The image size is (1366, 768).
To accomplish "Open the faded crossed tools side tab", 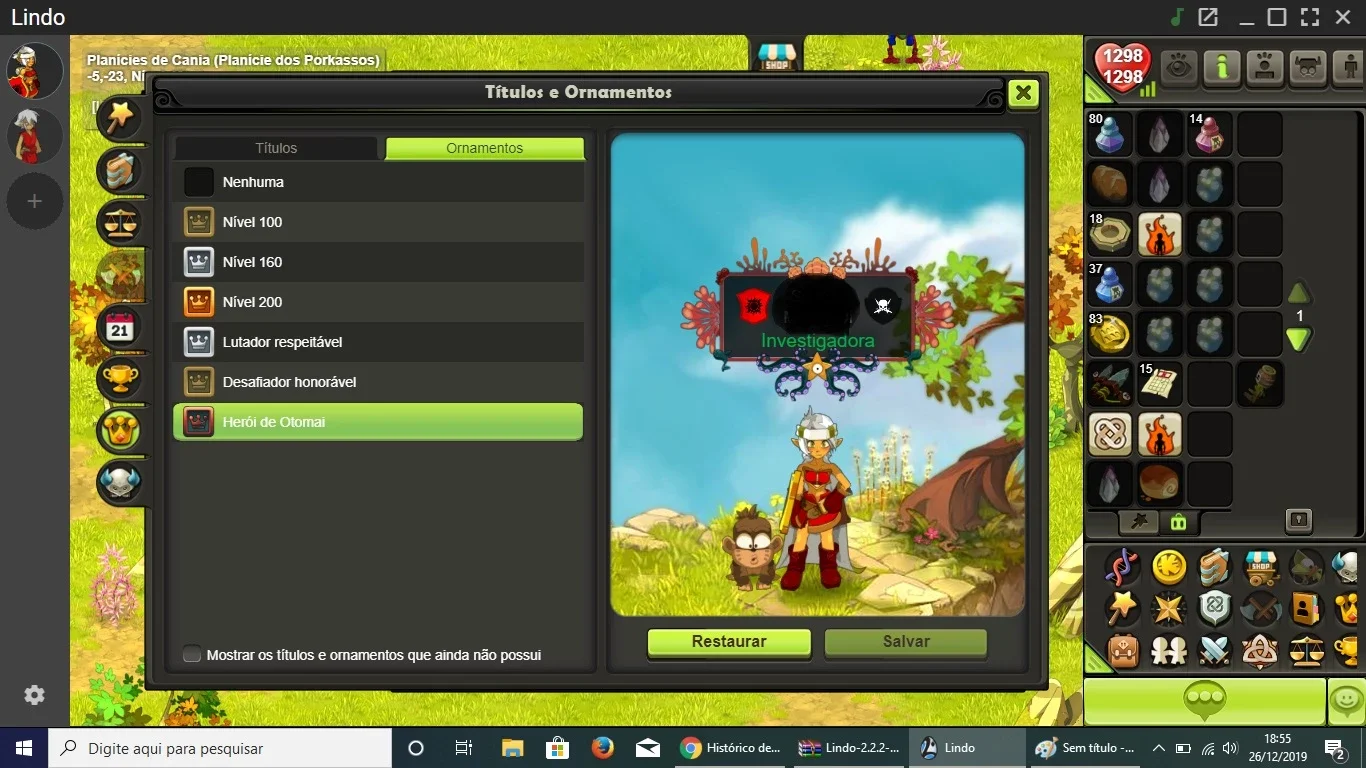I will click(120, 274).
